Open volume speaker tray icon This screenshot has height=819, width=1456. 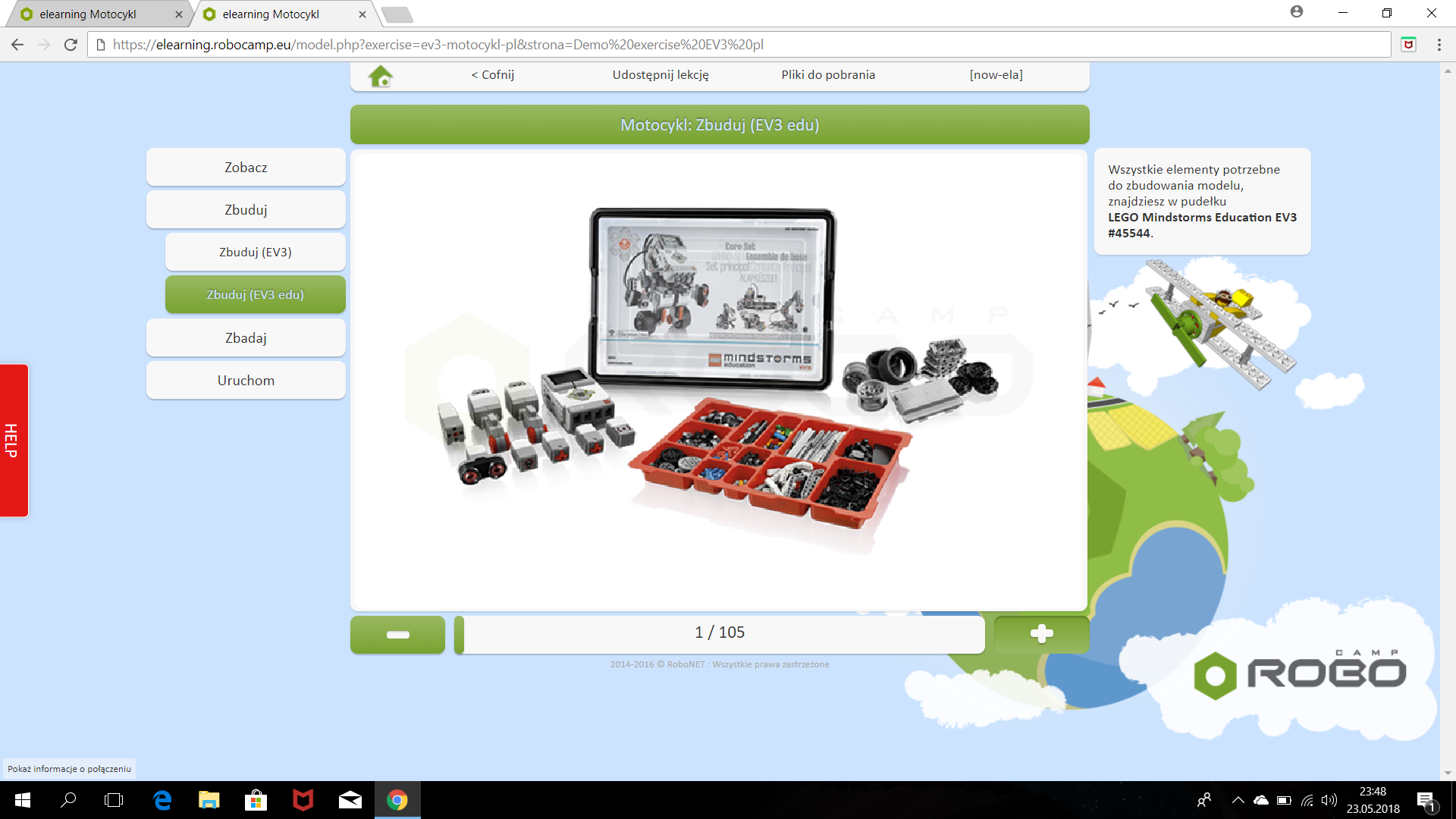(1329, 800)
